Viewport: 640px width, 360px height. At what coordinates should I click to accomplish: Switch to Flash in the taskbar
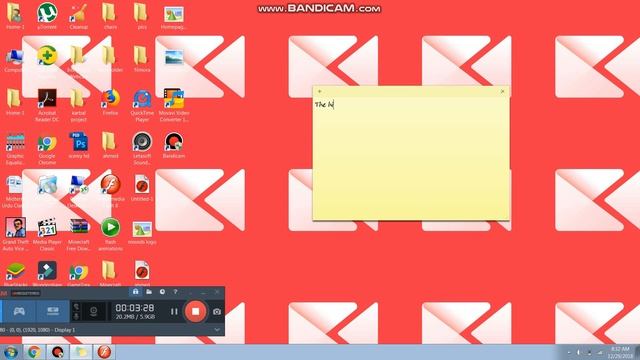tap(104, 352)
